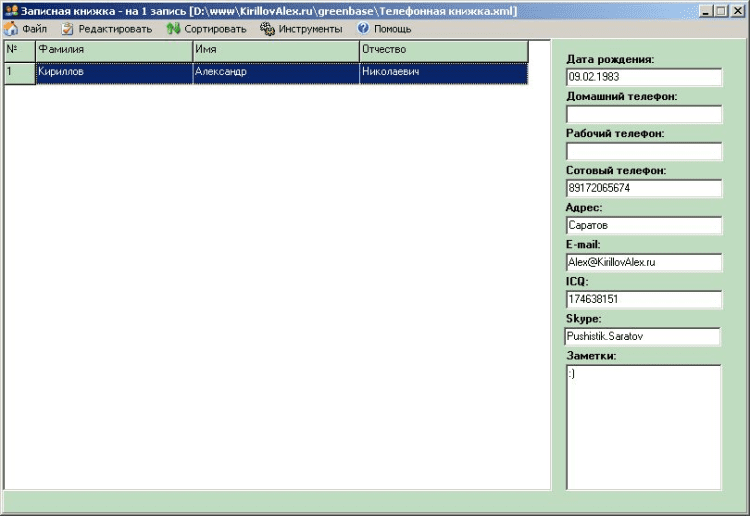Select row number 1 header cell
The image size is (750, 516).
[20, 74]
